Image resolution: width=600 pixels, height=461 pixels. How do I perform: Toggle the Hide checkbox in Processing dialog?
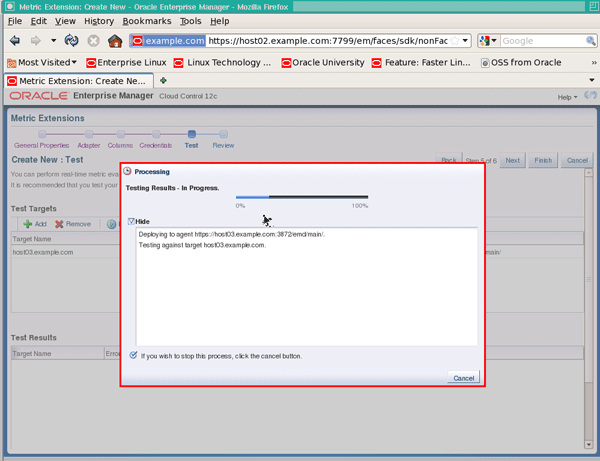131,221
